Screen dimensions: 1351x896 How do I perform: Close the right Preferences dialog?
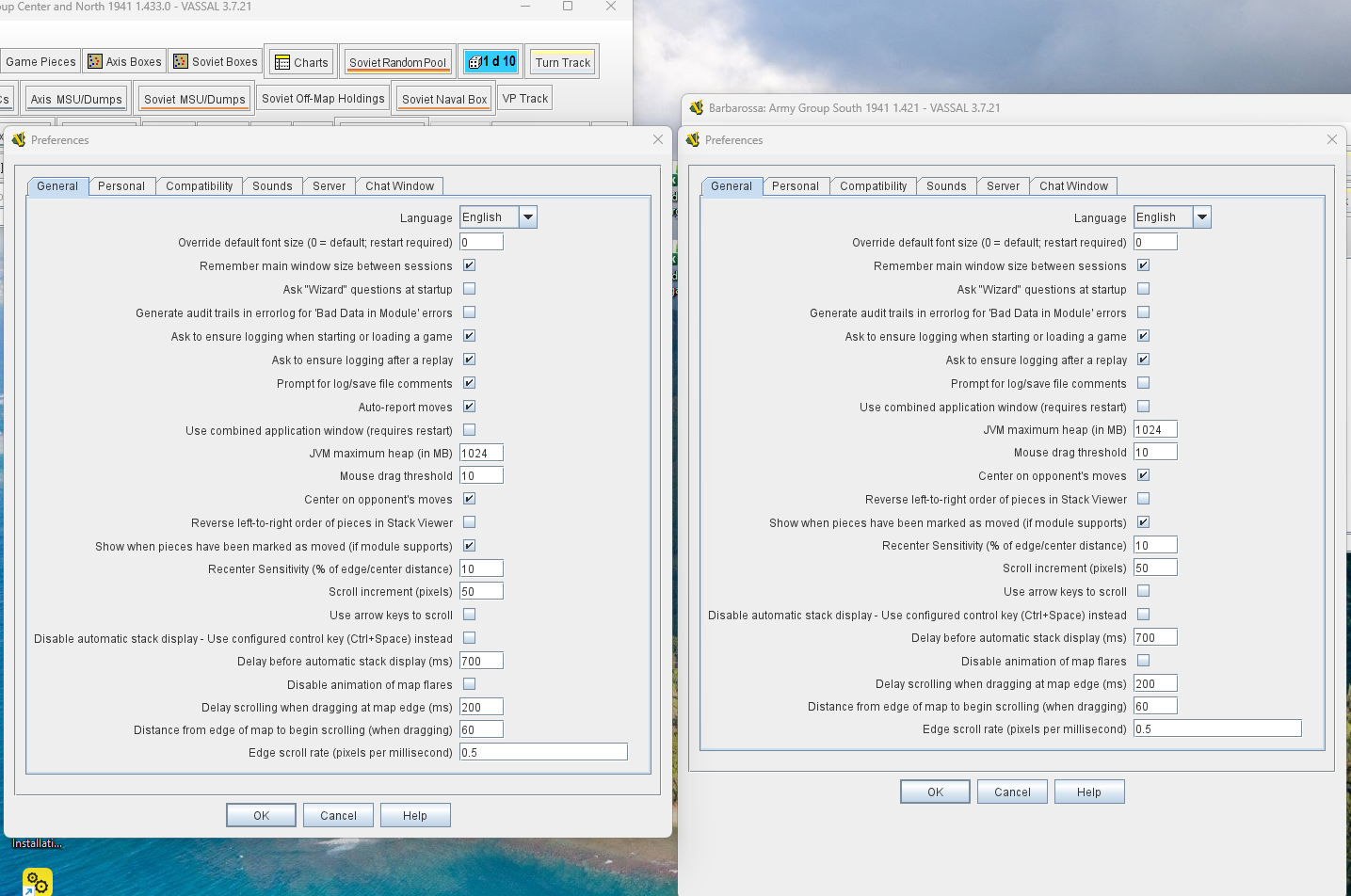pos(1332,139)
